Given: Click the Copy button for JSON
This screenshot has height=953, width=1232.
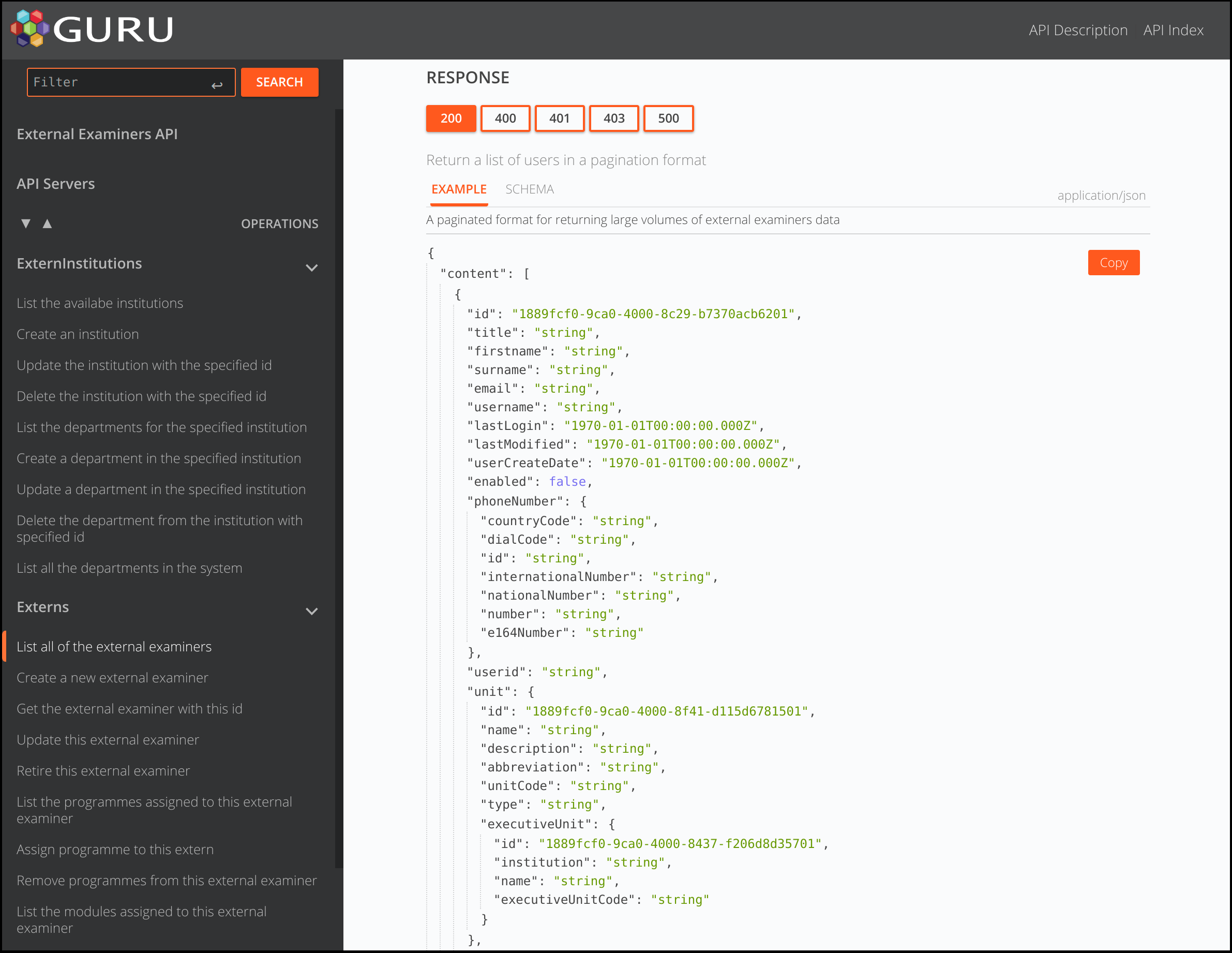Looking at the screenshot, I should click(1113, 262).
